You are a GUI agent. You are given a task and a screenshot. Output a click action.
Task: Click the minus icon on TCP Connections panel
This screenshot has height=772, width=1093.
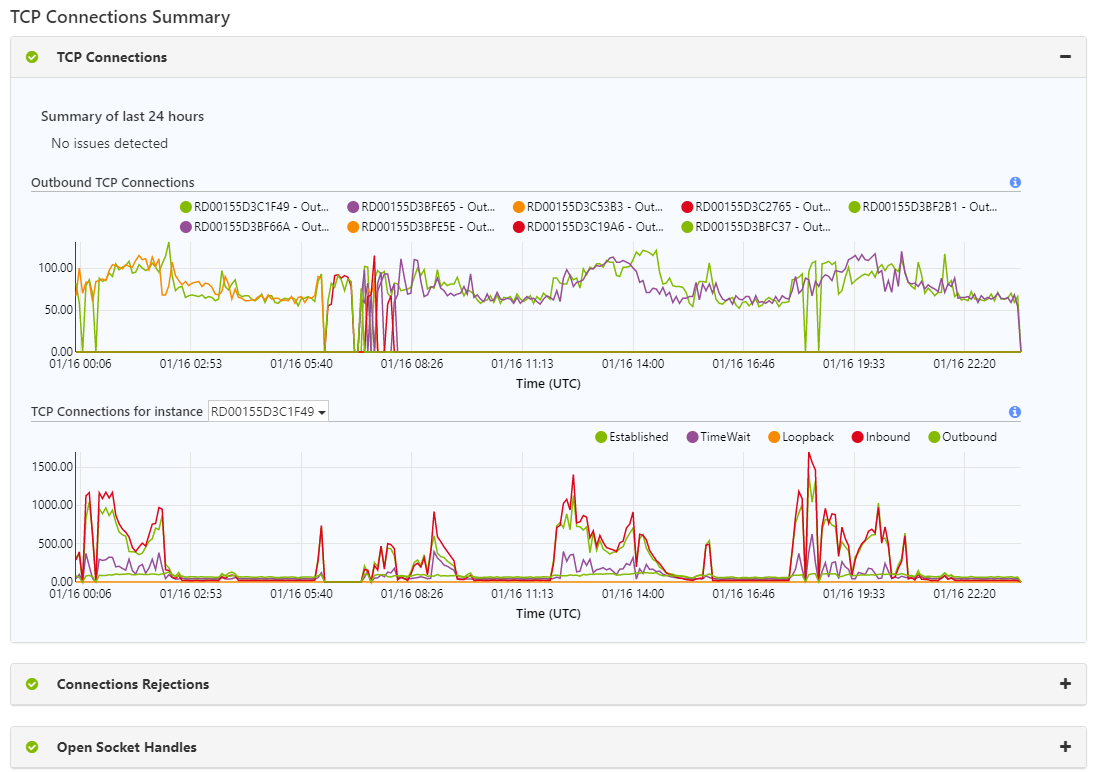coord(1065,57)
